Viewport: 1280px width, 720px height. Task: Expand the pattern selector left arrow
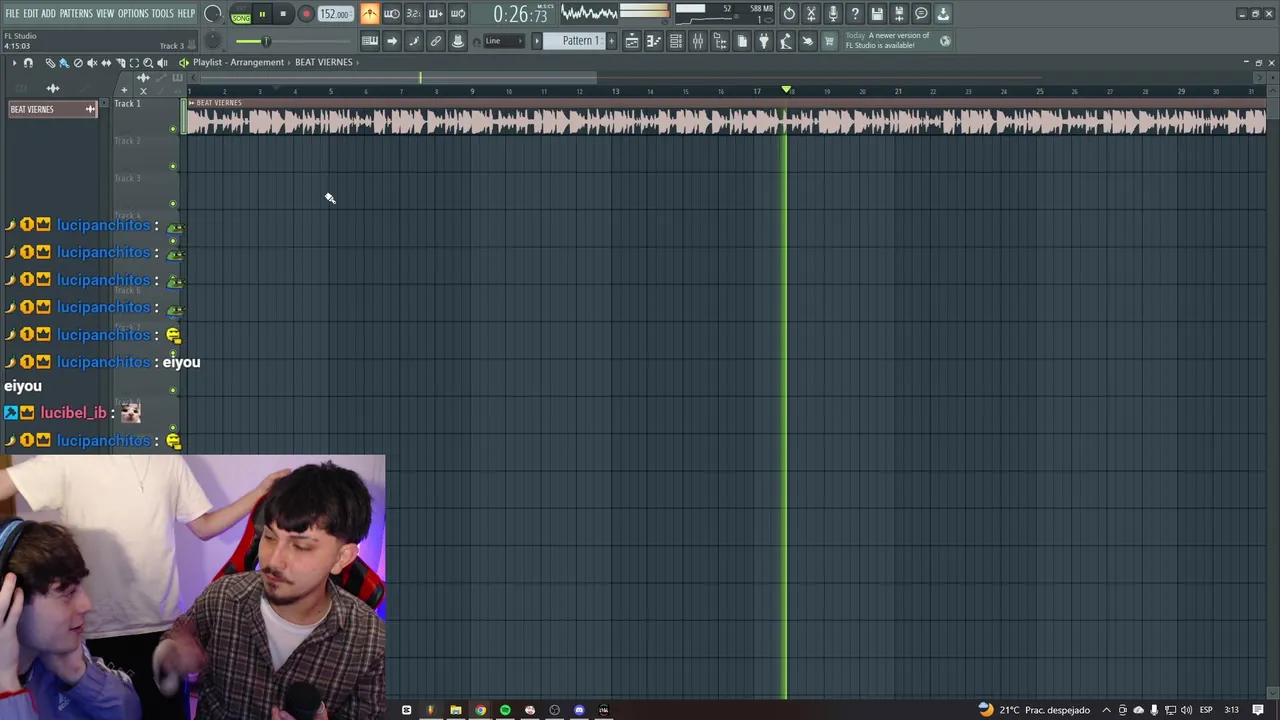click(537, 41)
